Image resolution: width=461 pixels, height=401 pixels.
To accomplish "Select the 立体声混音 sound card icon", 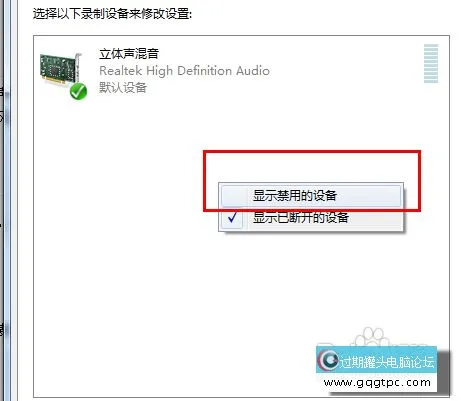I will [x=61, y=70].
